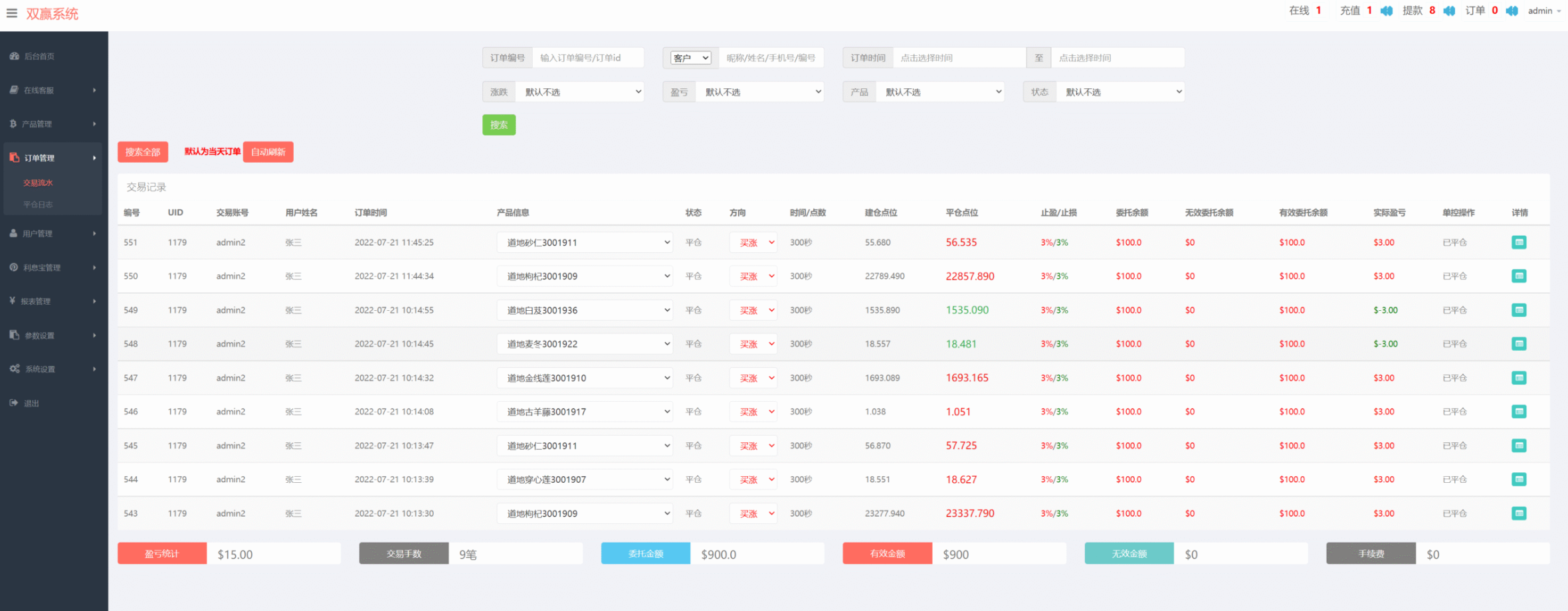
Task: Click the speaker icon next to 充值
Action: click(1387, 11)
